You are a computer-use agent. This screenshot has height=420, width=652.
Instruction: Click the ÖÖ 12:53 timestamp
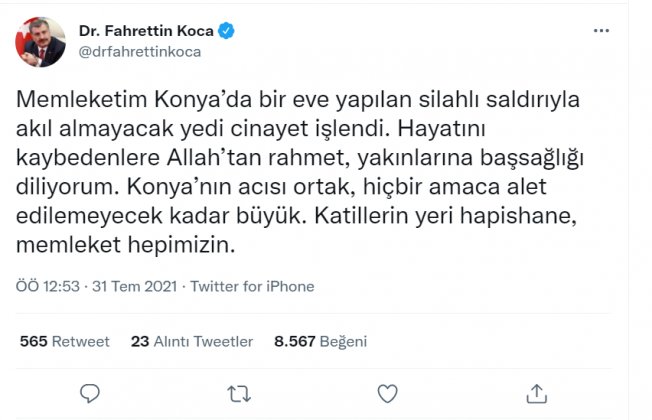48,287
